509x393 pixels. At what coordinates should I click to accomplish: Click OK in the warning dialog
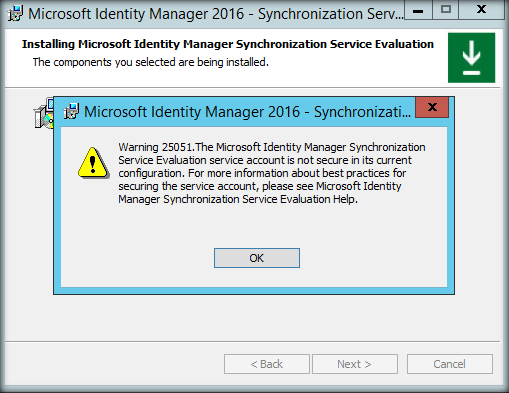pyautogui.click(x=257, y=258)
